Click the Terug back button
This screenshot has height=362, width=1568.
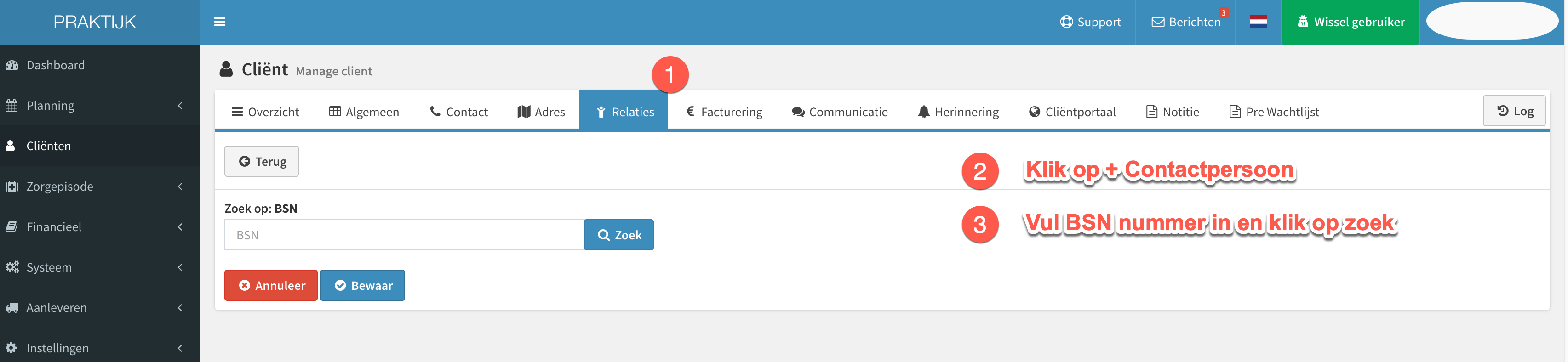[x=262, y=161]
